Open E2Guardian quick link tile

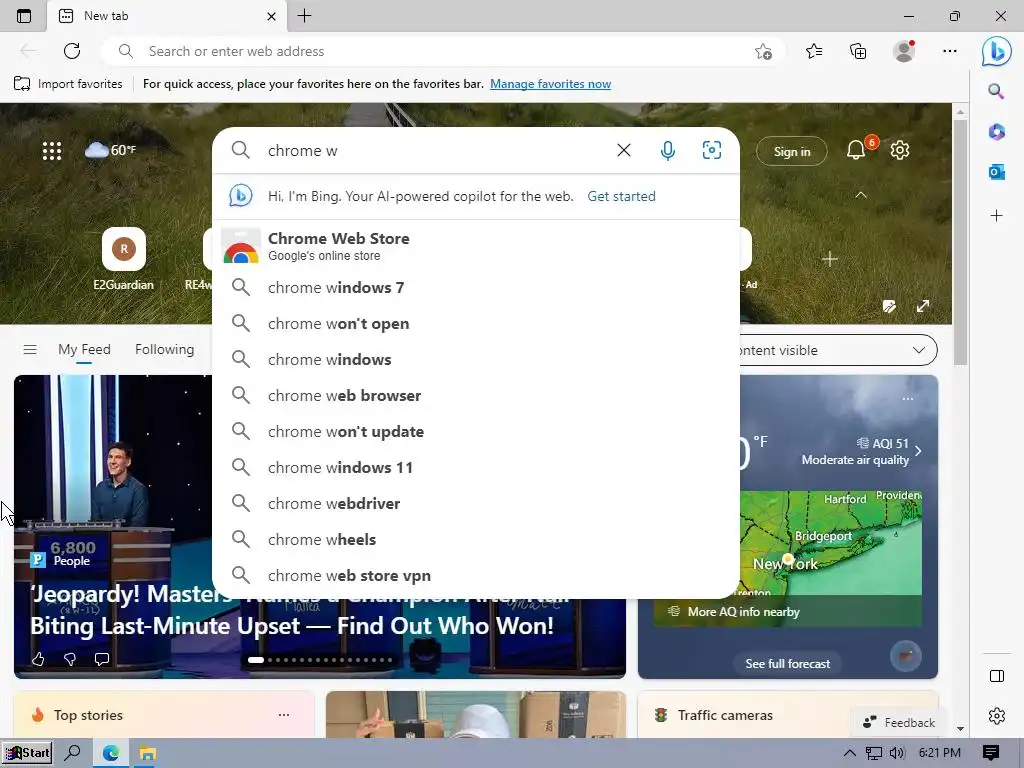click(x=123, y=259)
